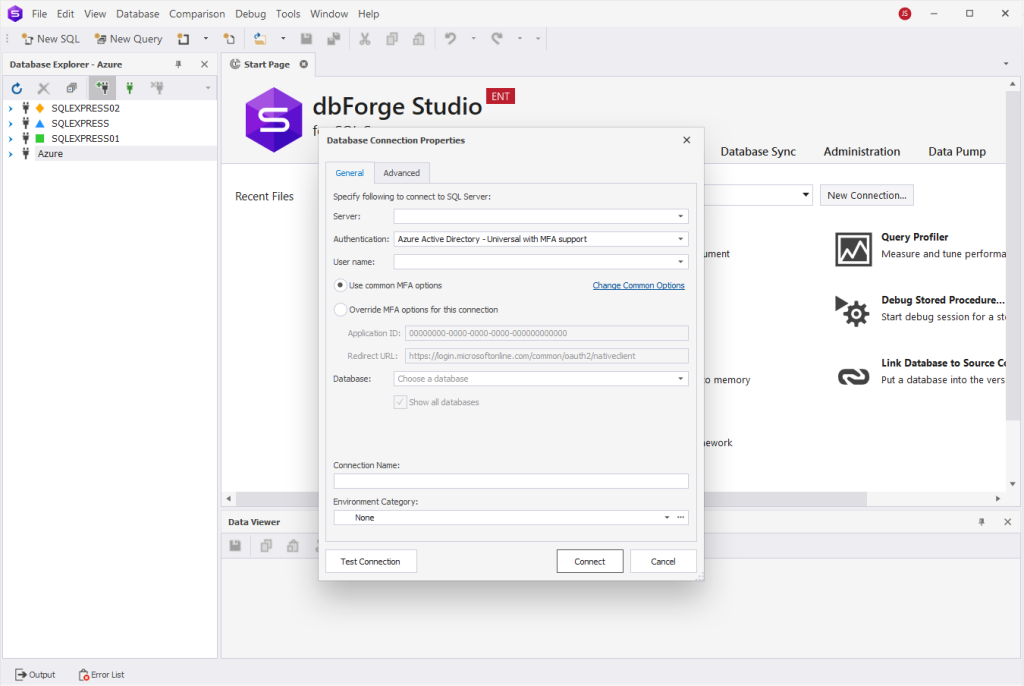The width and height of the screenshot is (1024, 686).
Task: Select Use common MFA options radio button
Action: tap(340, 286)
